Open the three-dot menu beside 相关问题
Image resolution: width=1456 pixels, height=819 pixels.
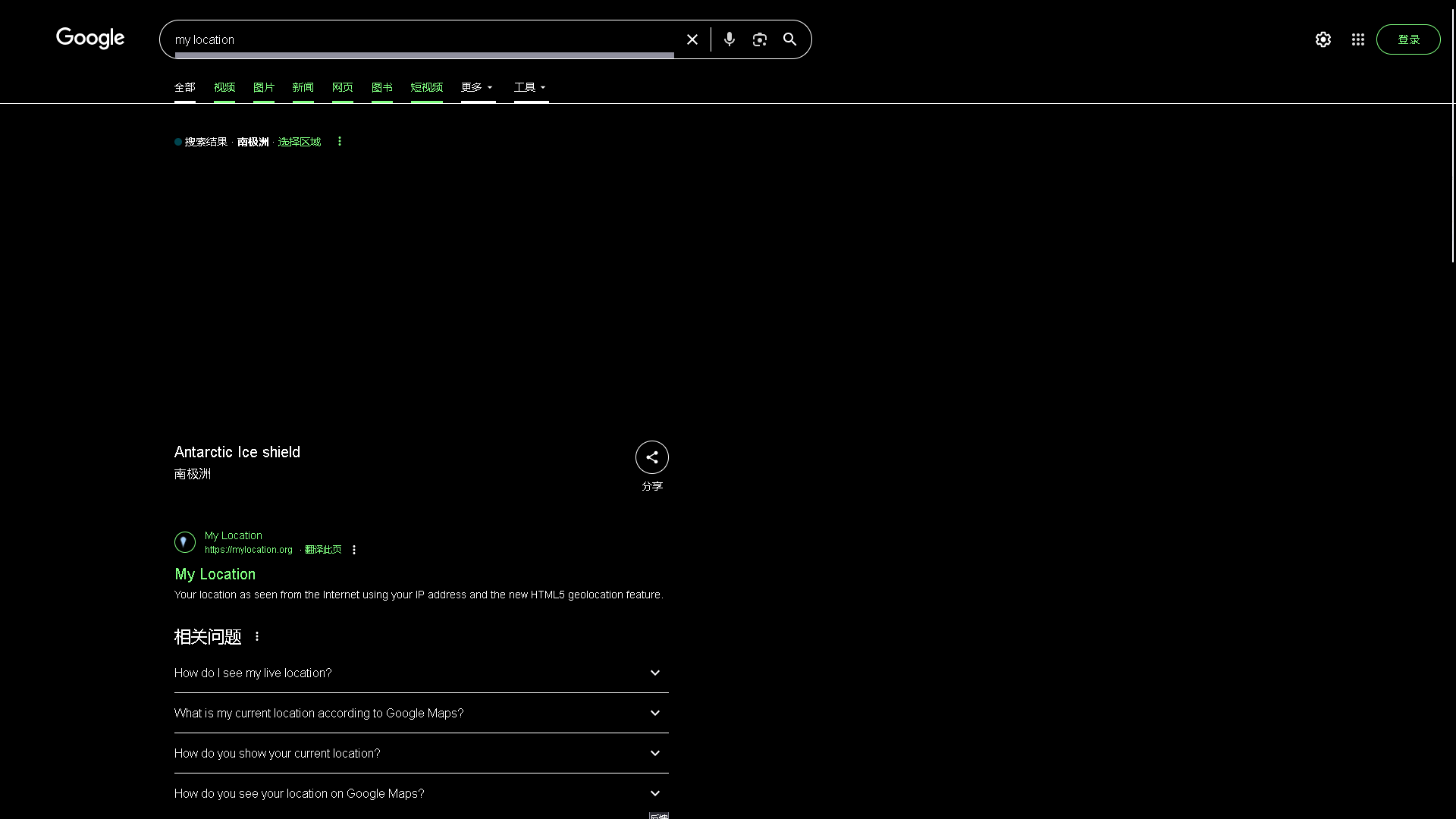(256, 637)
